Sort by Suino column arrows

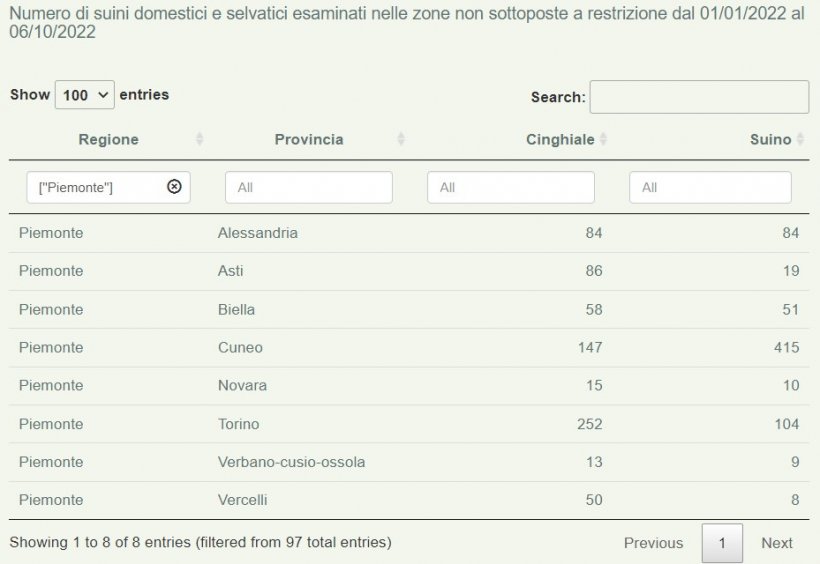point(800,139)
